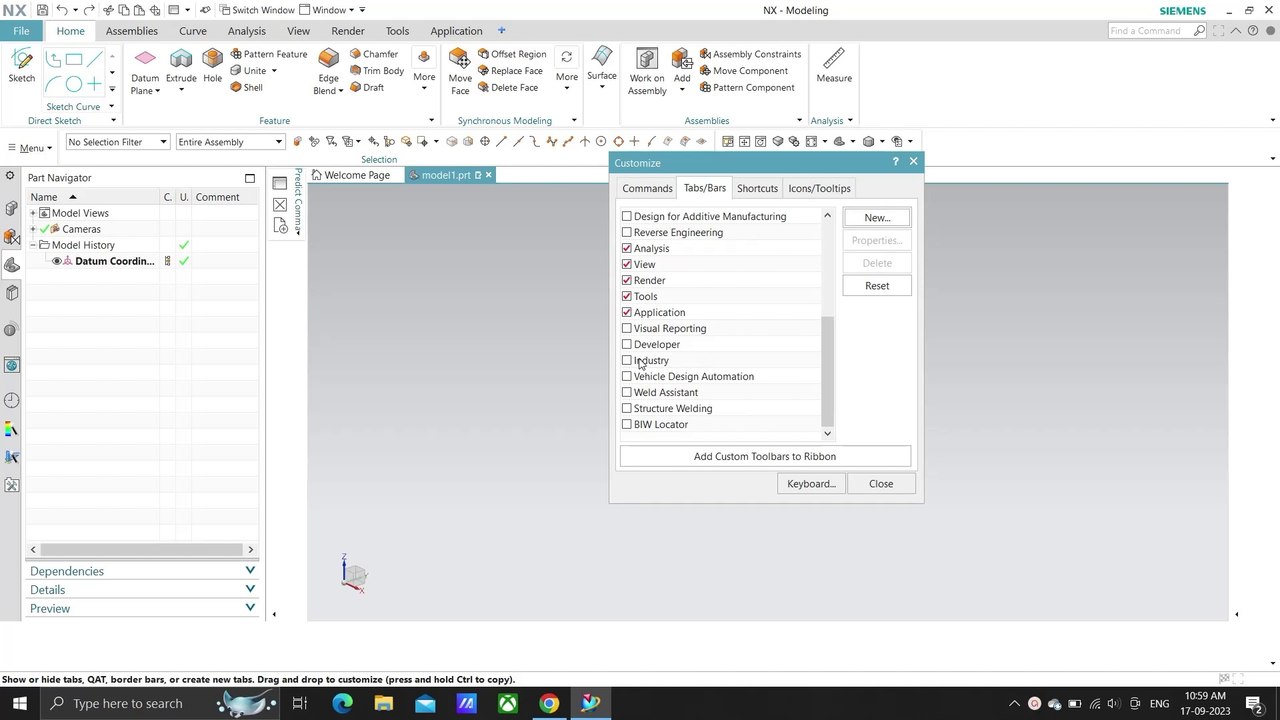Open the No Selection Filter dropdown
Screen dimensions: 1280x720
(118, 142)
